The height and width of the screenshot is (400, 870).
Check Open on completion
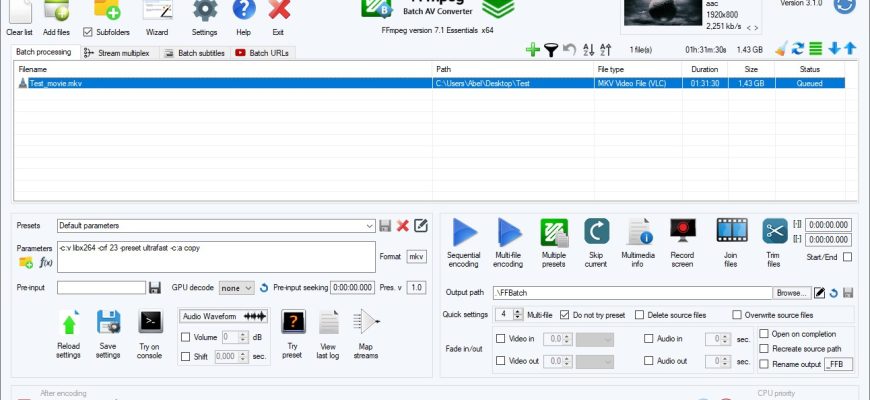tap(764, 334)
